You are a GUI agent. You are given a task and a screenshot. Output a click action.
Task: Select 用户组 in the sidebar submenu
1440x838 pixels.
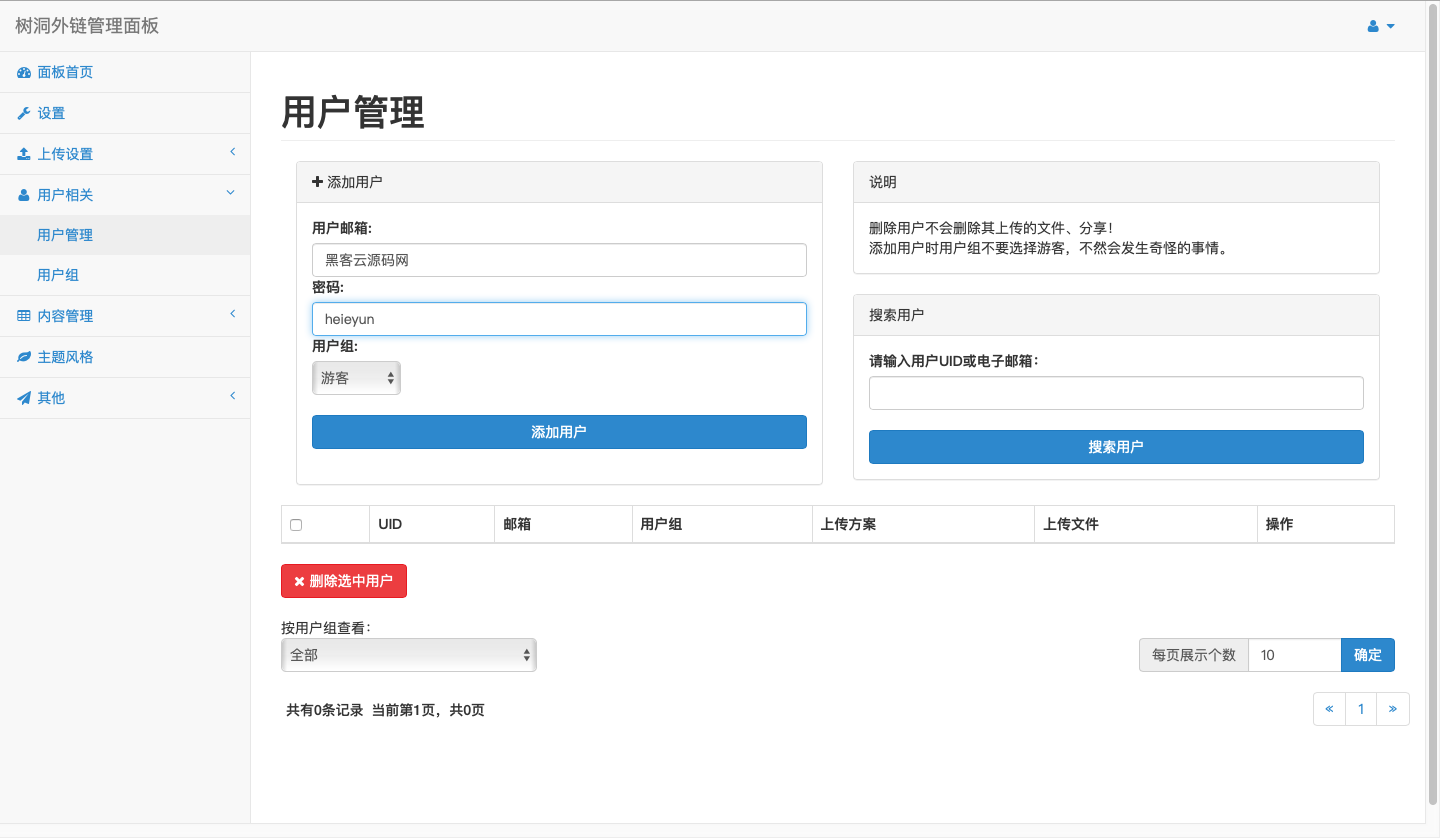click(58, 275)
